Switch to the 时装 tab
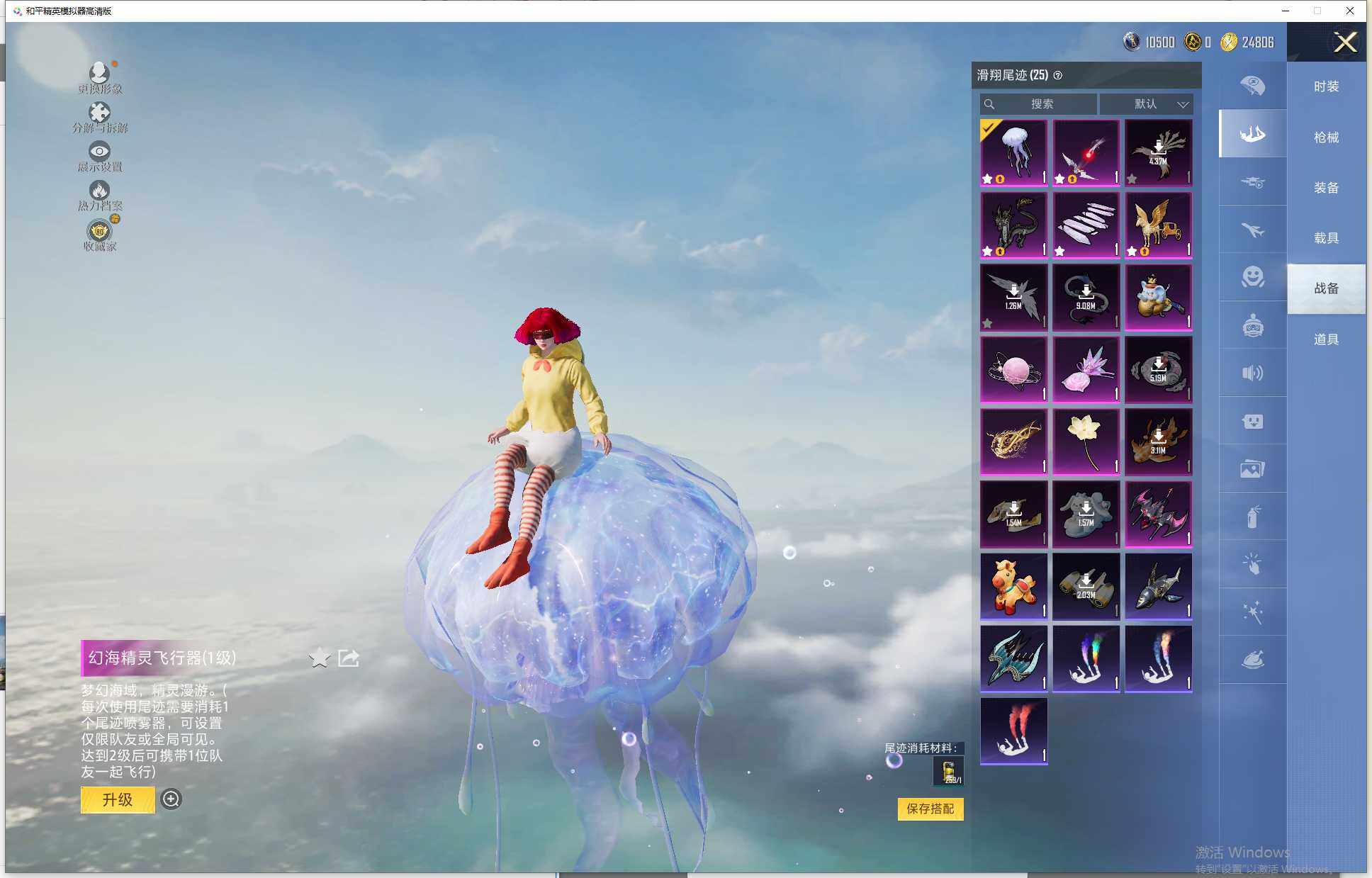Screen dimensions: 1372x878 tap(1325, 86)
